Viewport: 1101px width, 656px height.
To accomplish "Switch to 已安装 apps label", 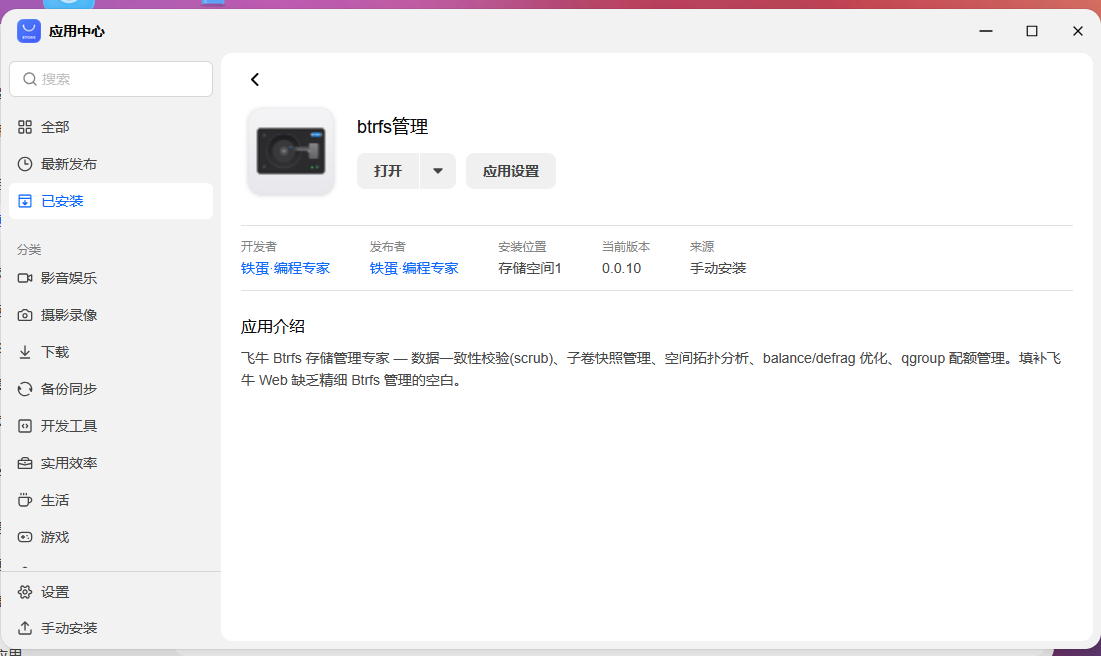I will point(62,201).
